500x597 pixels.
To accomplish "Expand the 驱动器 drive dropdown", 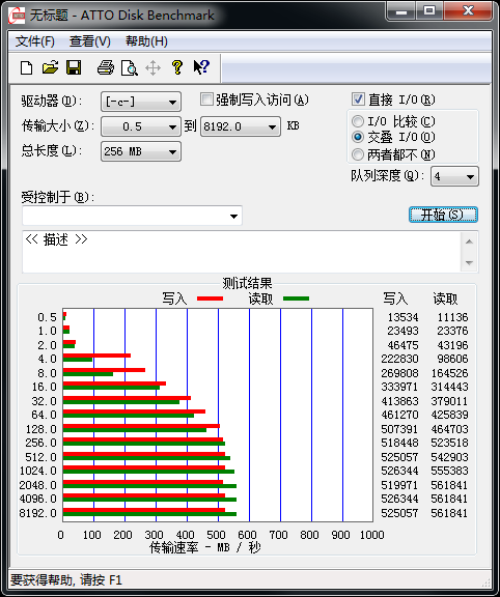I will 141,102.
